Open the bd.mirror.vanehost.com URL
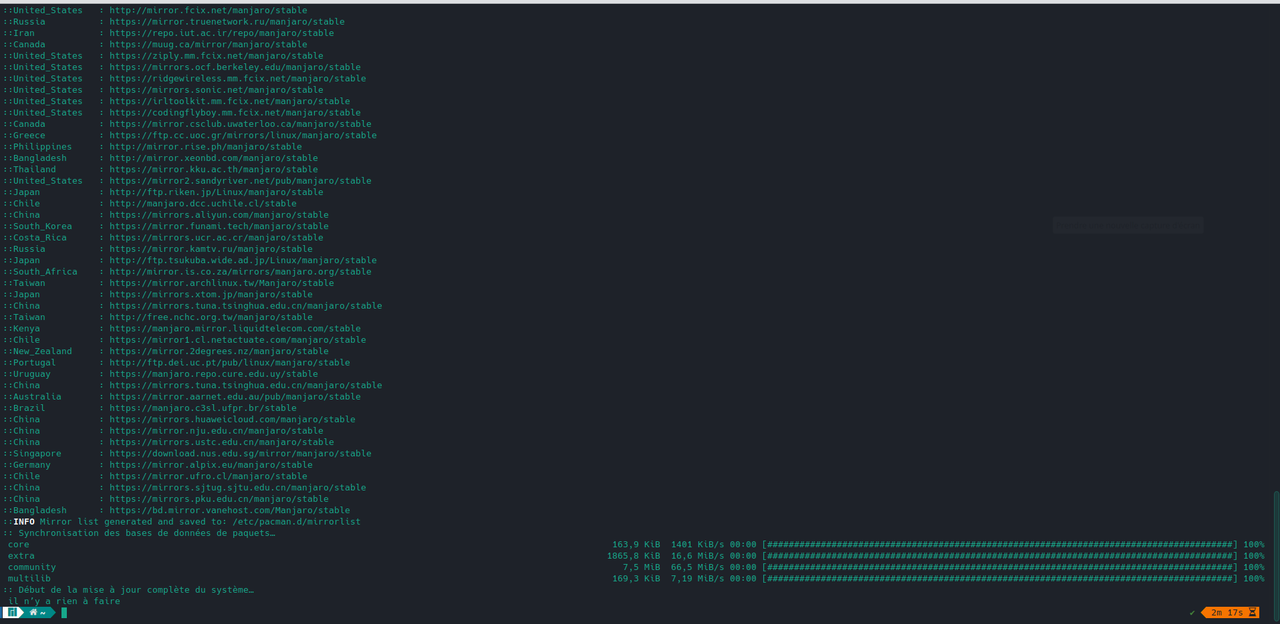Image resolution: width=1280 pixels, height=624 pixels. click(x=230, y=510)
